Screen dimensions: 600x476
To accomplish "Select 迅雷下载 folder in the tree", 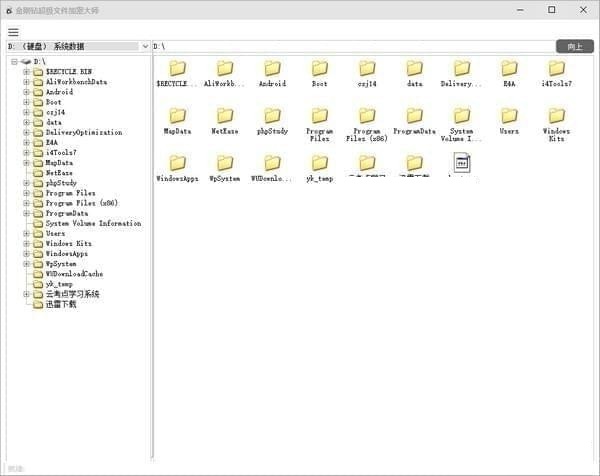I will [60, 304].
